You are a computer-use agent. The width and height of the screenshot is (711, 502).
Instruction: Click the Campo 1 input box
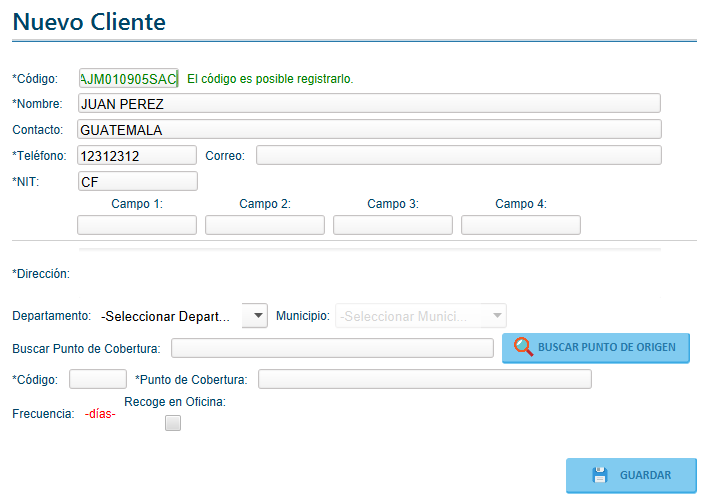click(137, 225)
